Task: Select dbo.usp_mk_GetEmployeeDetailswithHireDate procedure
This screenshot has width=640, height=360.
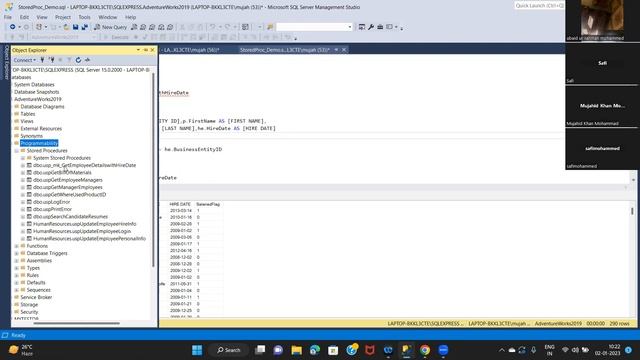Action: [x=84, y=165]
